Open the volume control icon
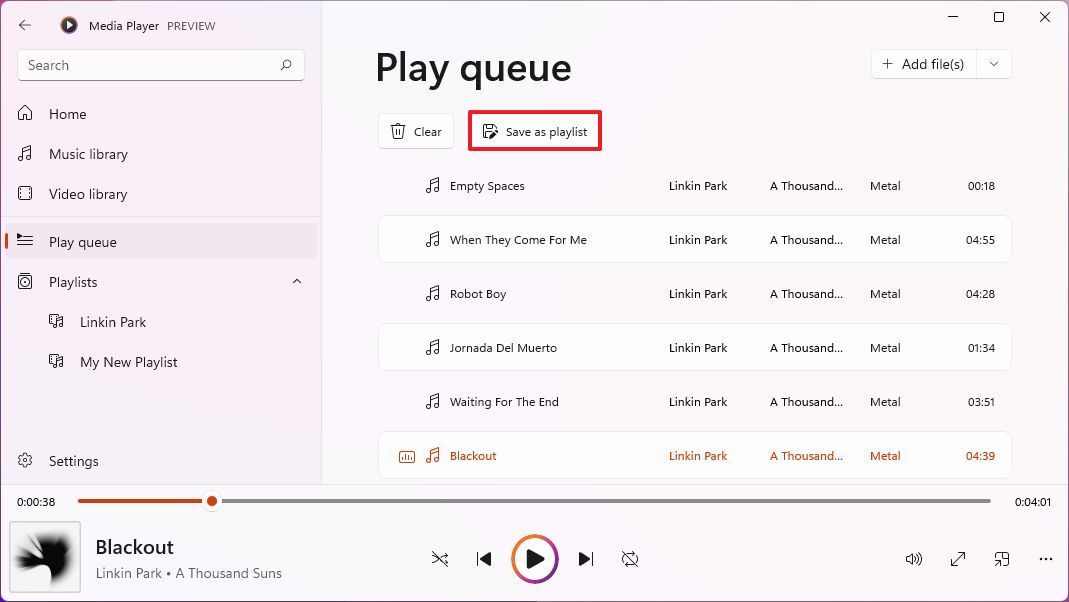 coord(913,559)
